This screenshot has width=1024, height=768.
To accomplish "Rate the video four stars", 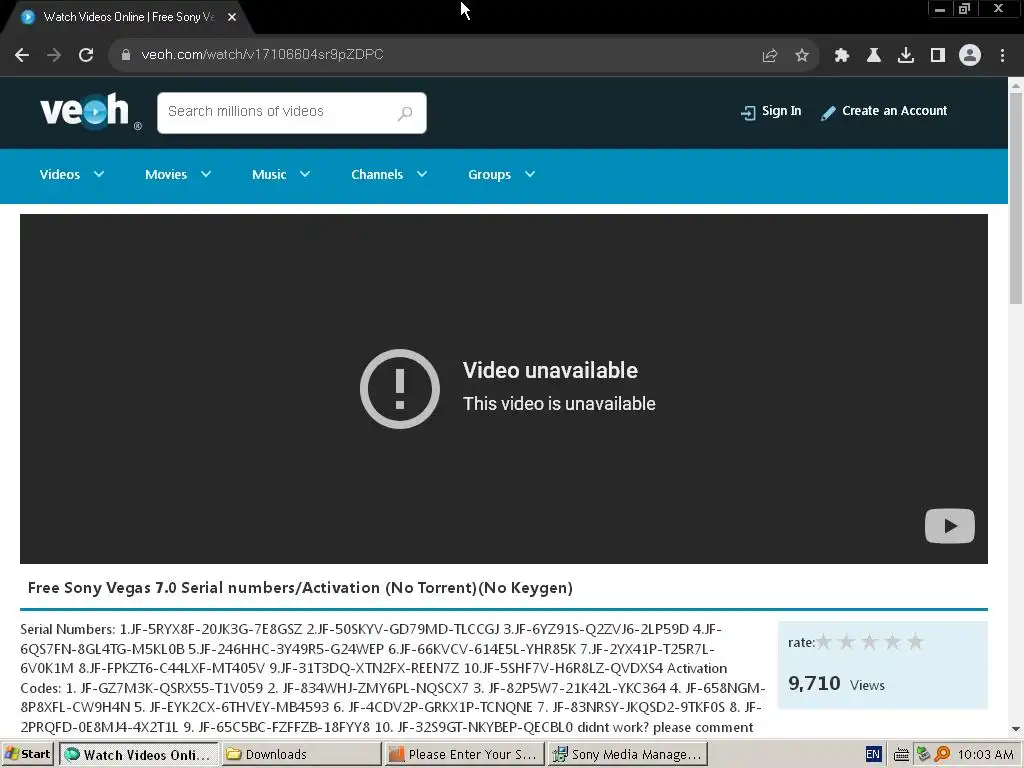I will pos(892,642).
